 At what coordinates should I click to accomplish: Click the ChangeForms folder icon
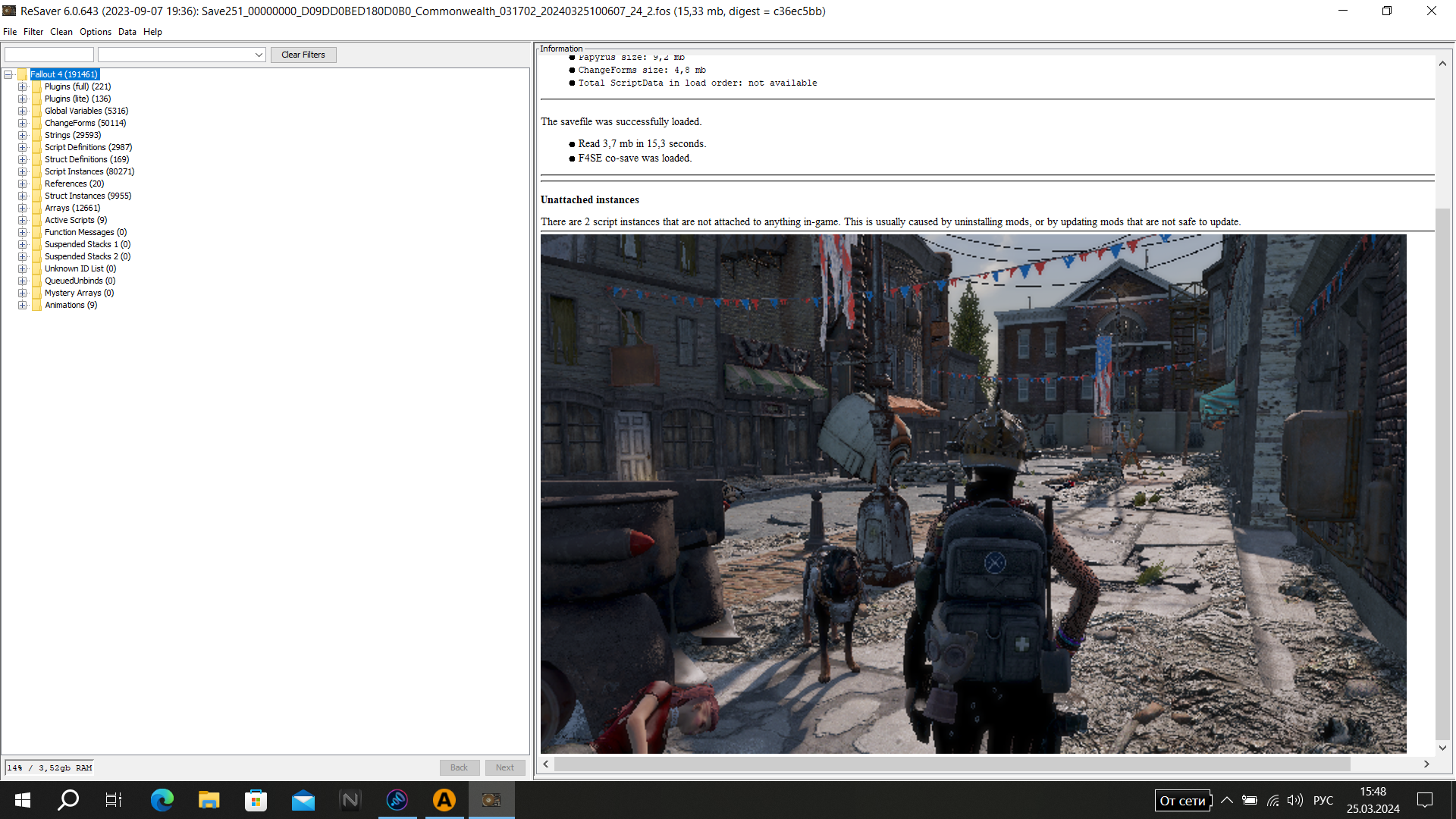[36, 123]
